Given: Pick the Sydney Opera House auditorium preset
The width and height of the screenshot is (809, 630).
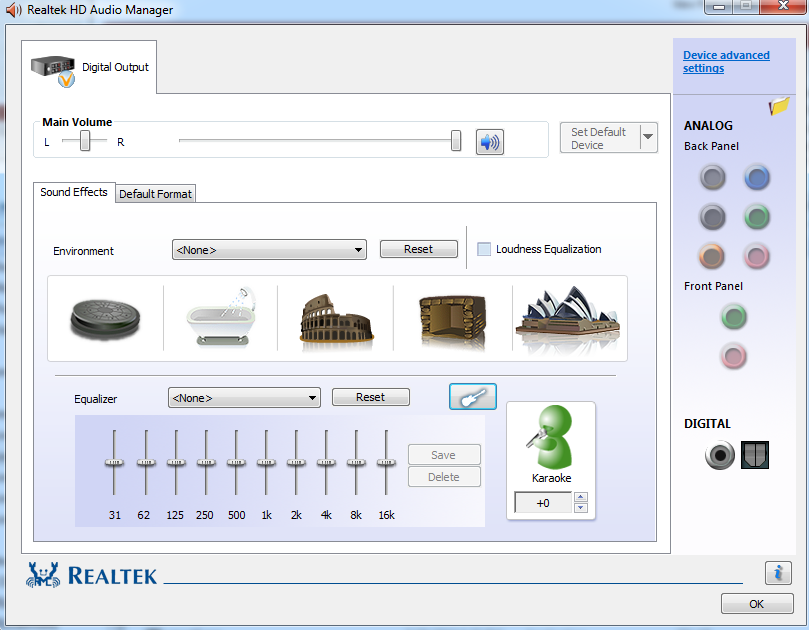Looking at the screenshot, I should tap(567, 318).
